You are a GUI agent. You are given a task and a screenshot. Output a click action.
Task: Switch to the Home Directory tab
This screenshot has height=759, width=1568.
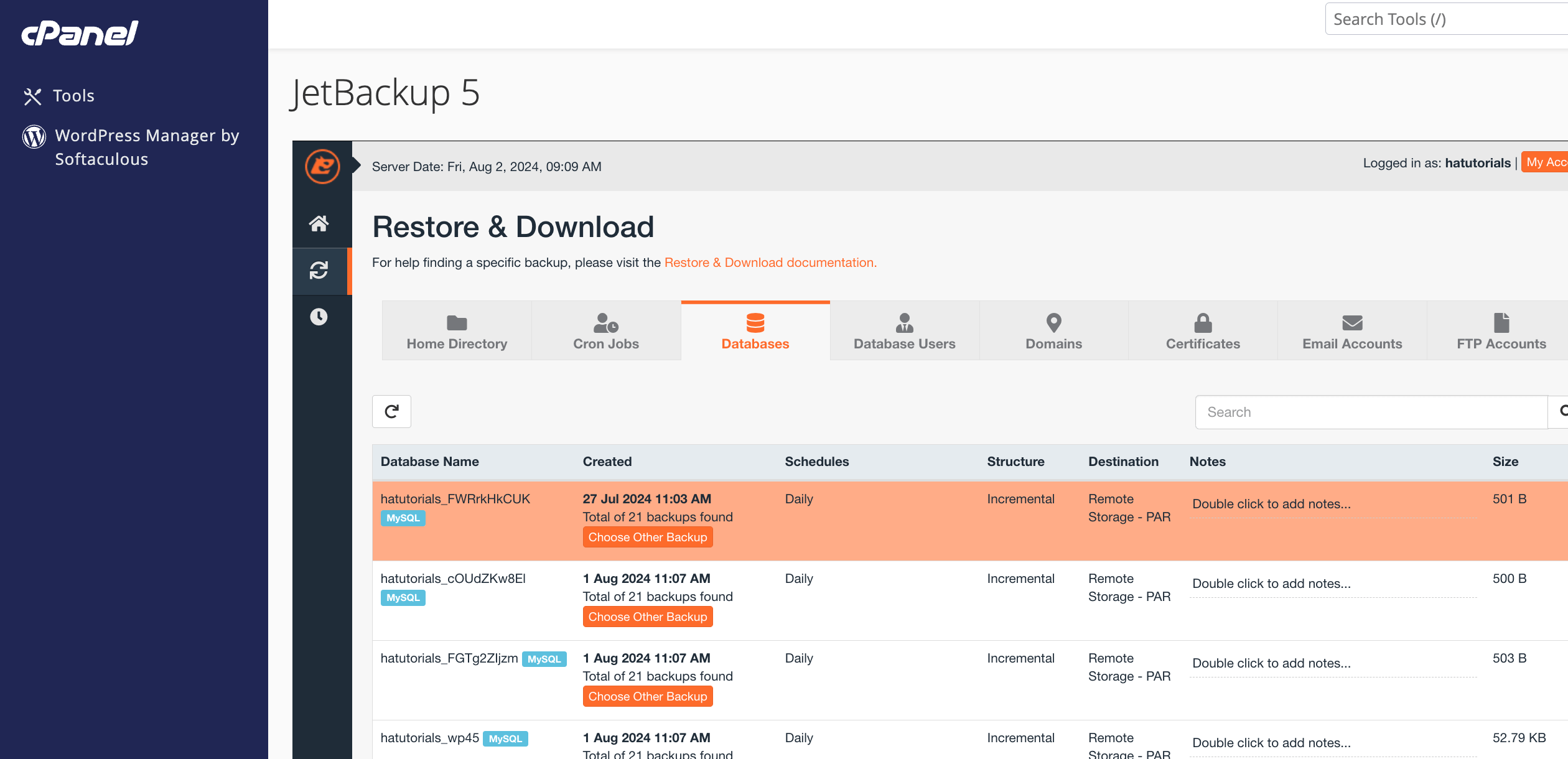(457, 332)
